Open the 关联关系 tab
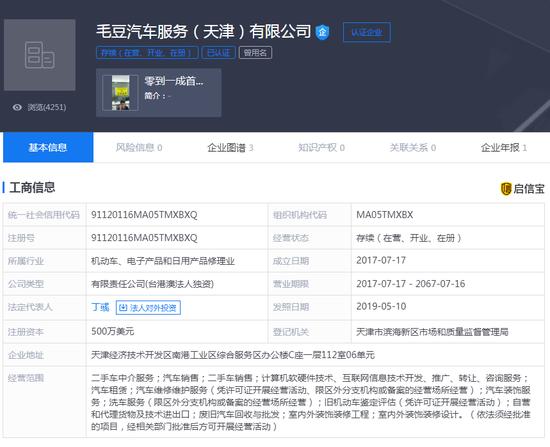 pos(413,147)
